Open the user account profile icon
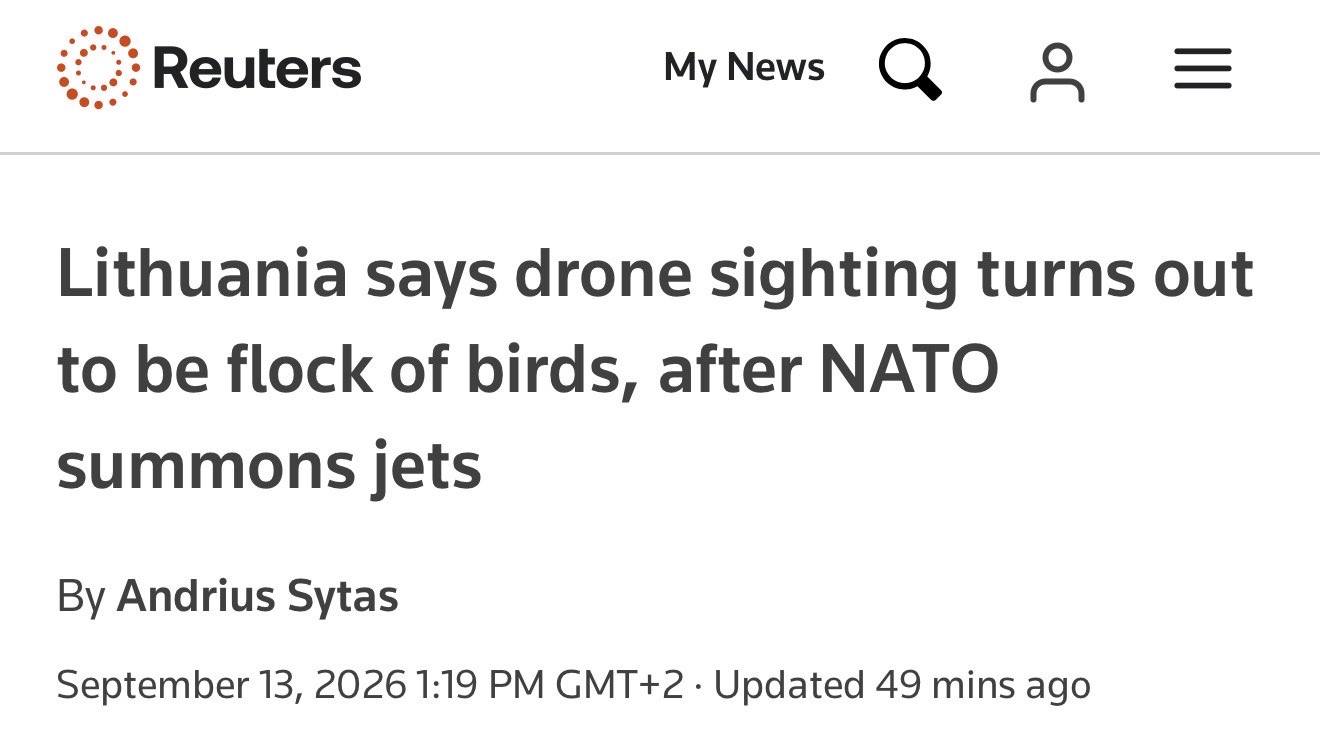 pos(1057,71)
